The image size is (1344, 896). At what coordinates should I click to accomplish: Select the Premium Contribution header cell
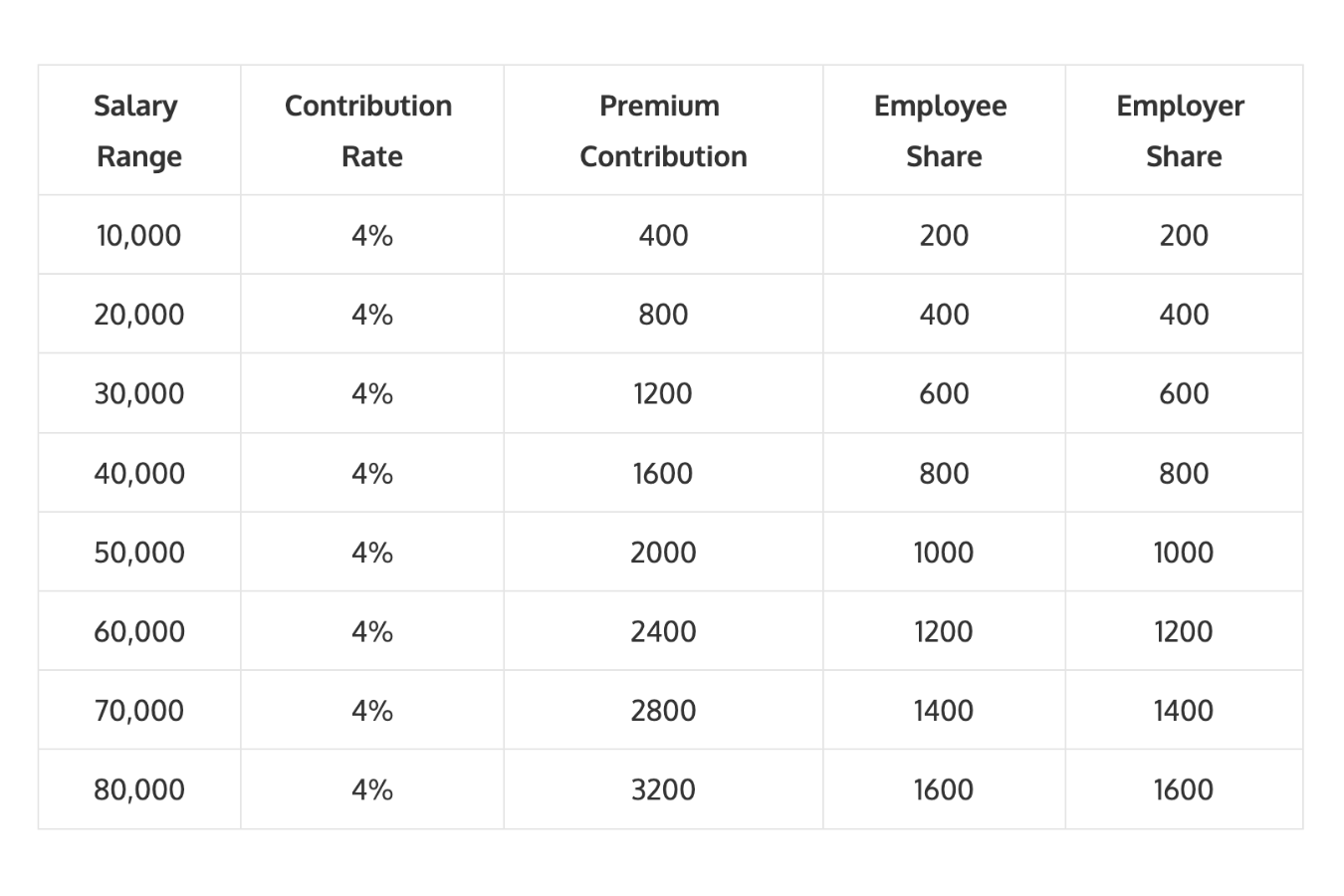pyautogui.click(x=662, y=130)
